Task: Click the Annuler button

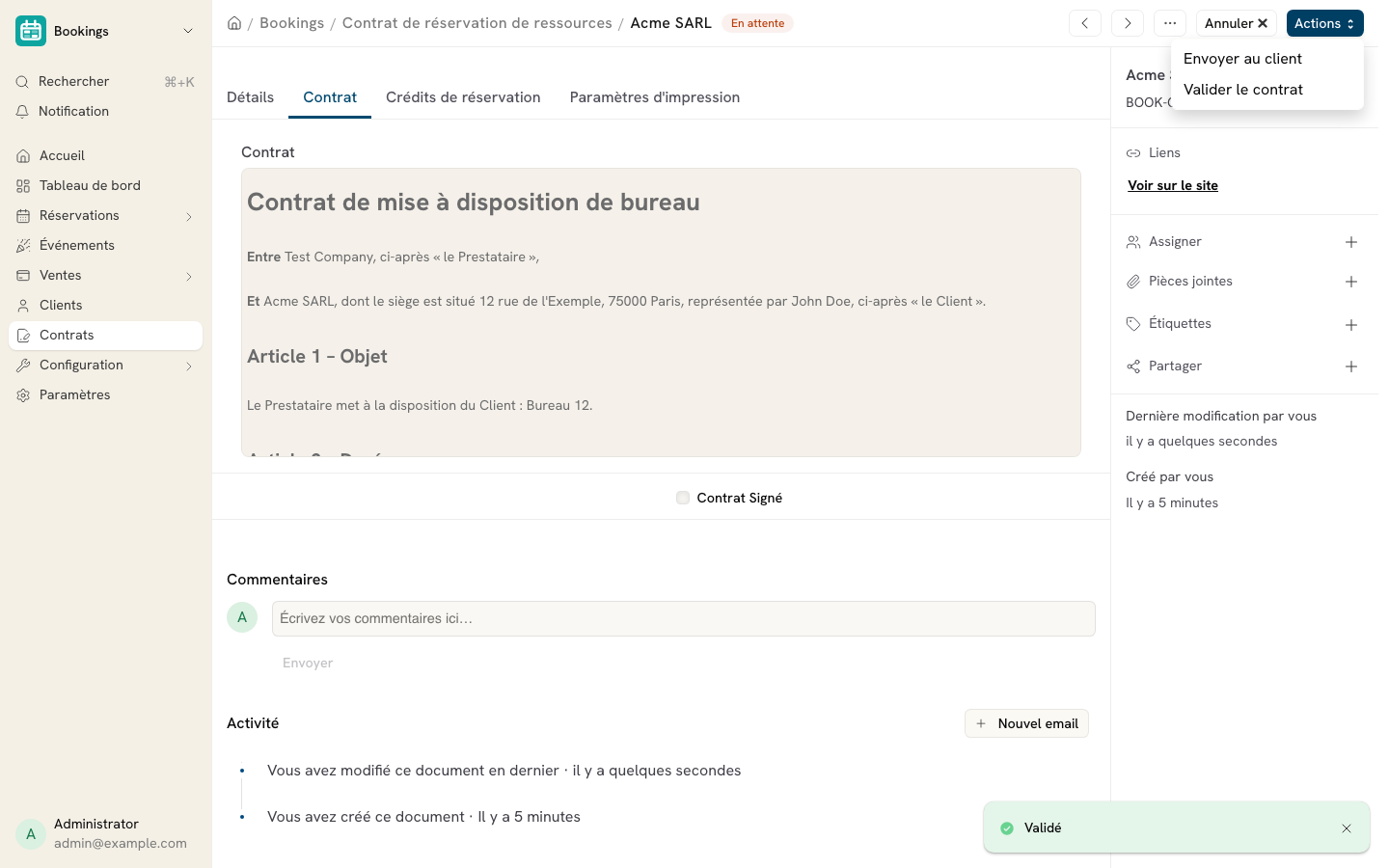Action: click(1237, 23)
